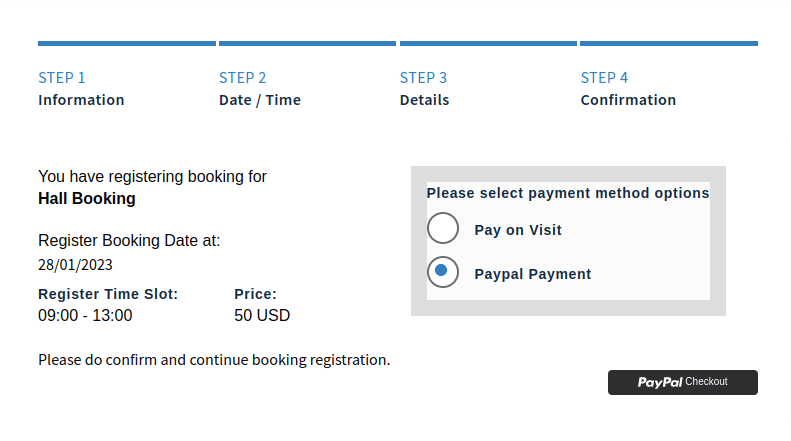Go to Step 1 Information tab
Viewport: 791px width, 441px height.
[x=81, y=88]
